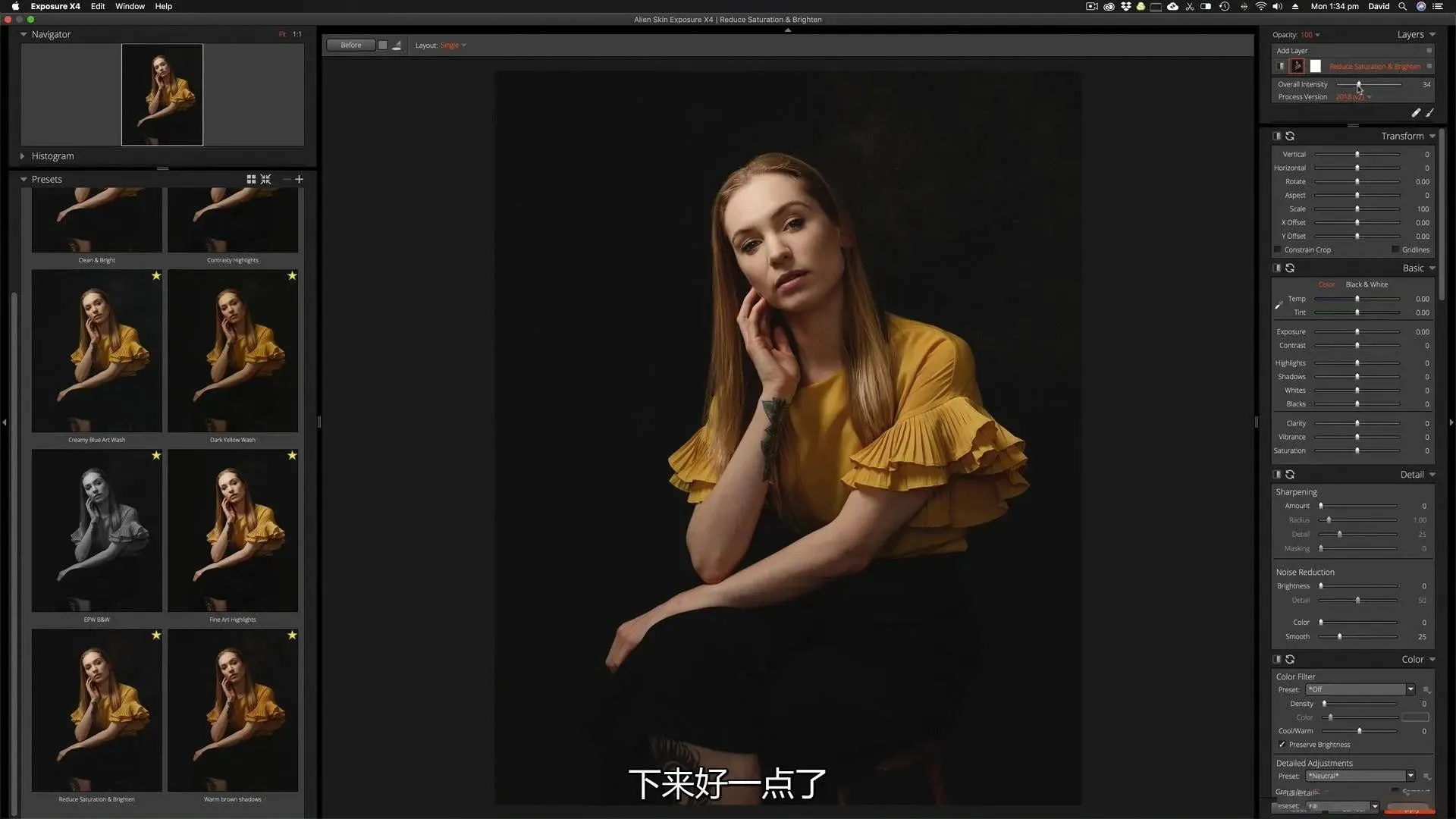The width and height of the screenshot is (1456, 819).
Task: Open the Help menu
Action: click(x=164, y=6)
